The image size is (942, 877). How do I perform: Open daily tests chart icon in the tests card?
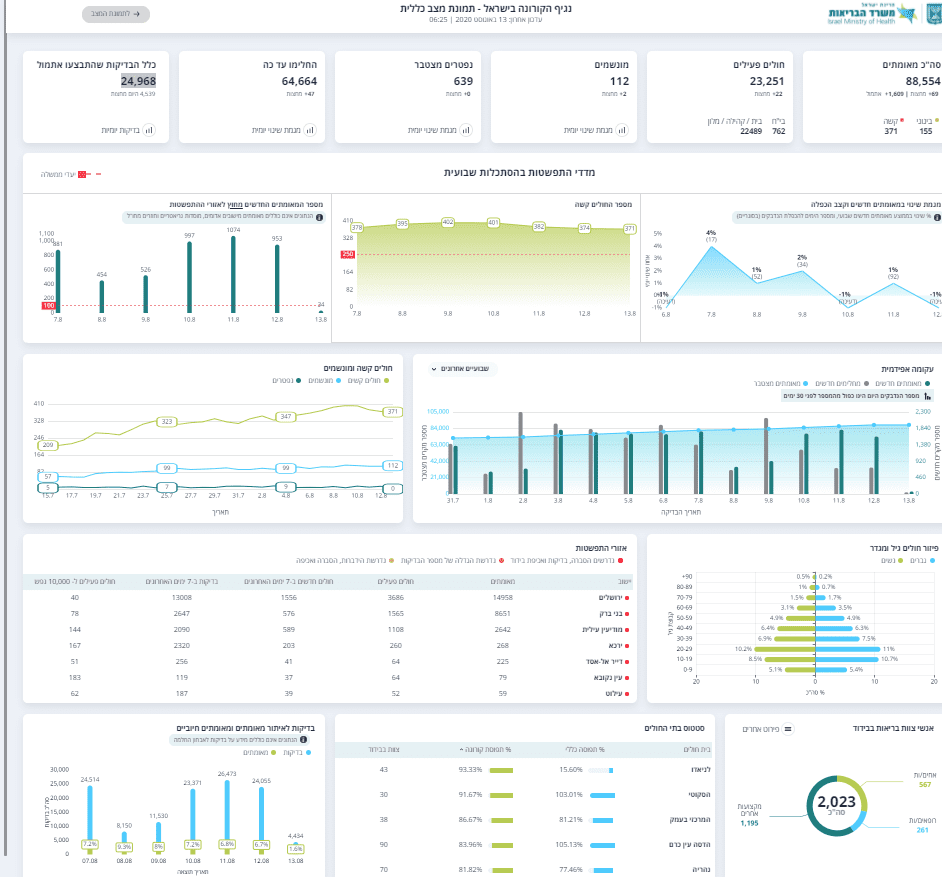point(149,130)
